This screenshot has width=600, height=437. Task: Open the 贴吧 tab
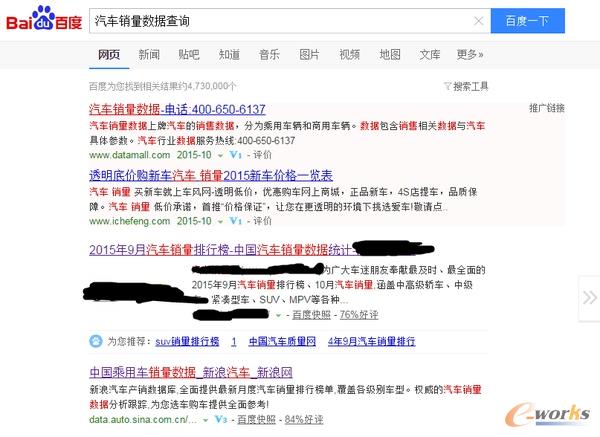[189, 55]
